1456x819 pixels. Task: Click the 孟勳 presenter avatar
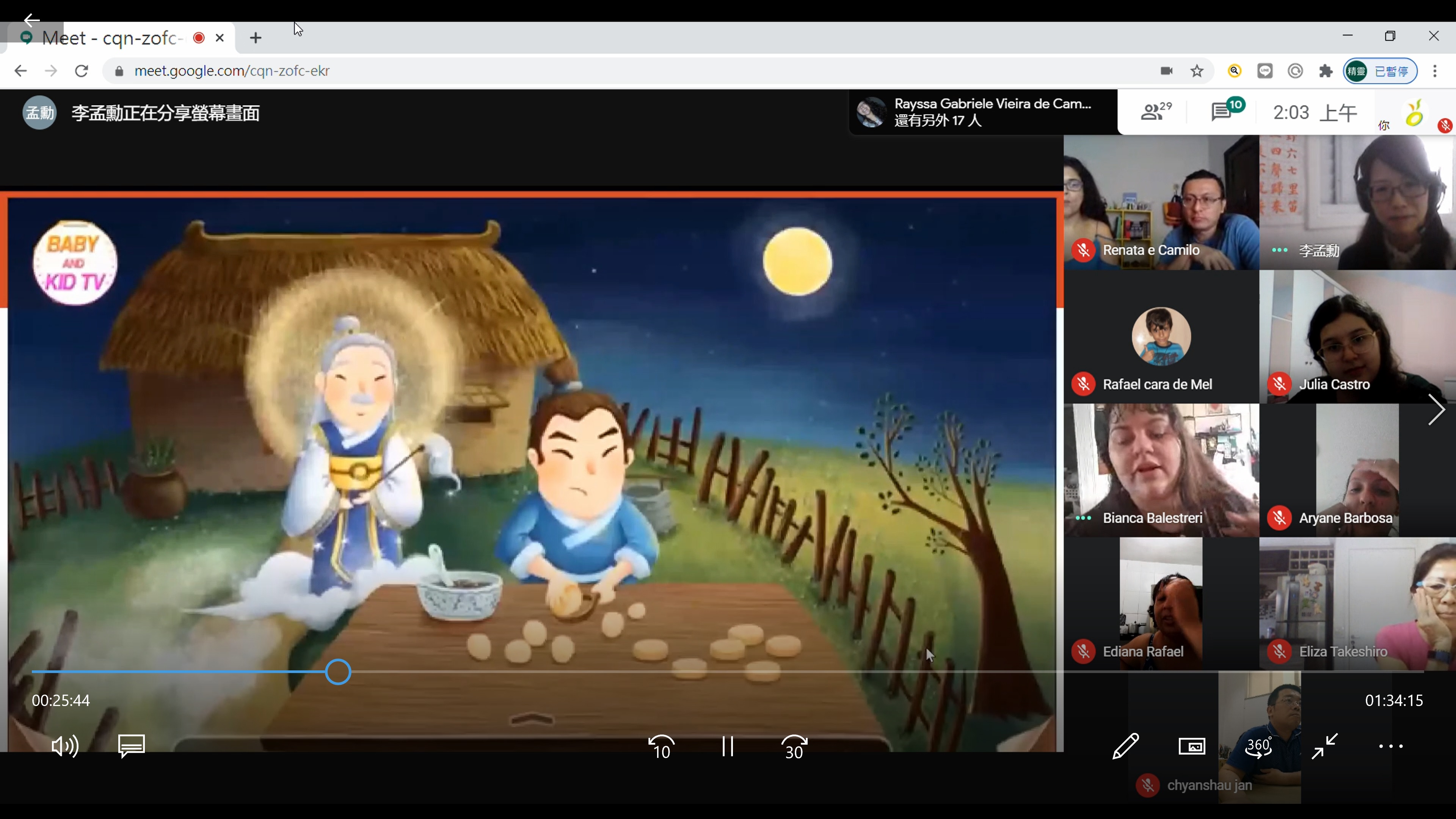click(39, 113)
